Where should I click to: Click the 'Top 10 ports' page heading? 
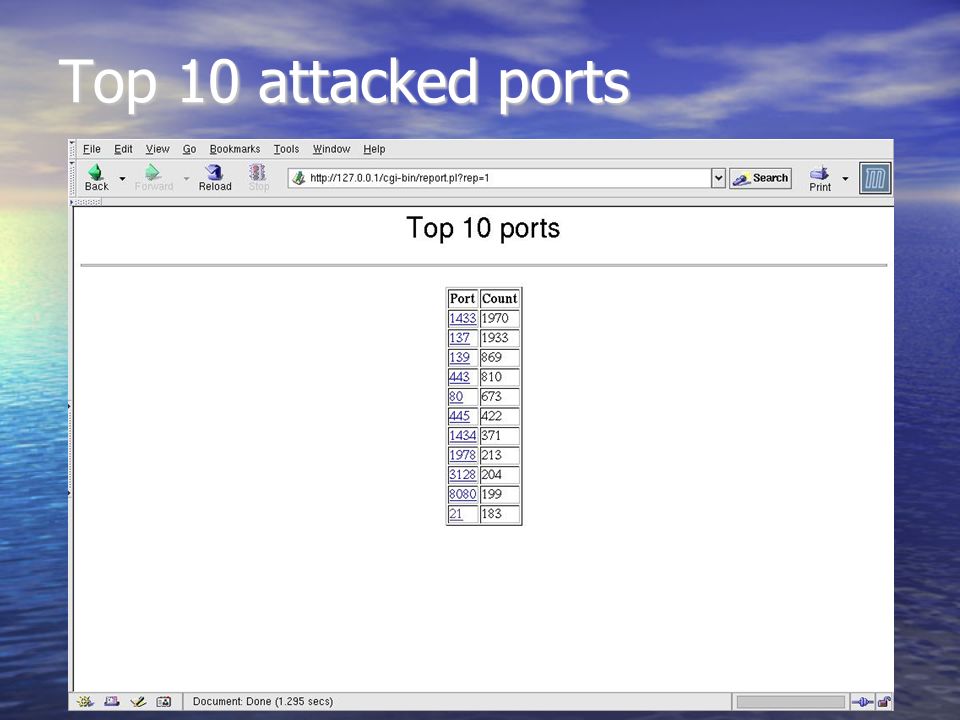coord(483,228)
